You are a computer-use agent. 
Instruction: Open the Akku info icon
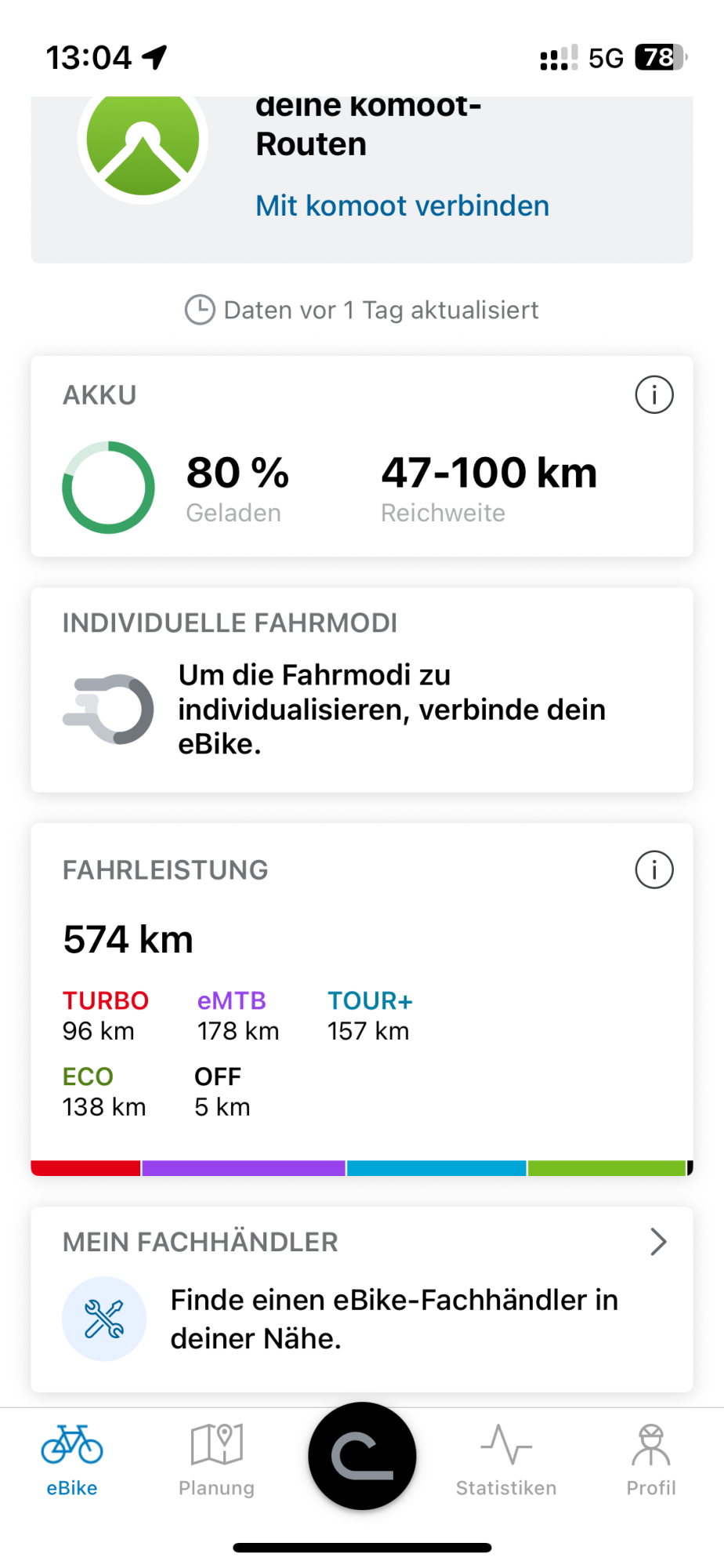[654, 394]
